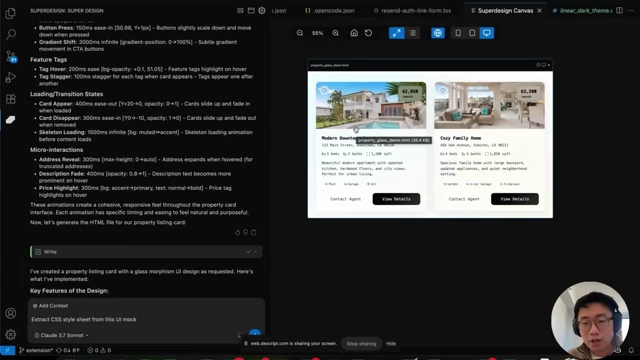640x360 pixels.
Task: Close the Superdesign Canvas tab
Action: (x=540, y=11)
